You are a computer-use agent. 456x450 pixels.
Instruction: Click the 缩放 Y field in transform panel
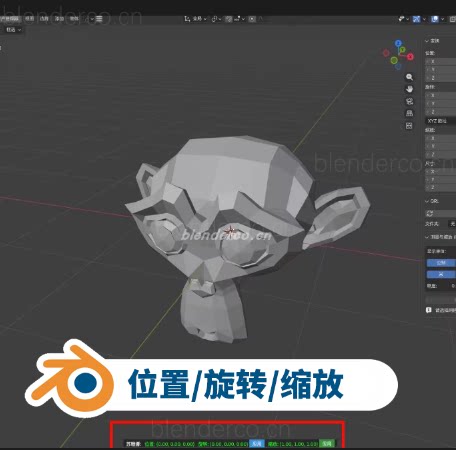441,146
